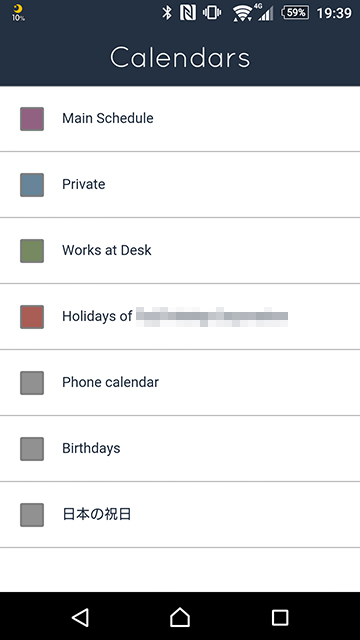The image size is (360, 640).
Task: Tap the Calendars header title
Action: click(x=180, y=57)
